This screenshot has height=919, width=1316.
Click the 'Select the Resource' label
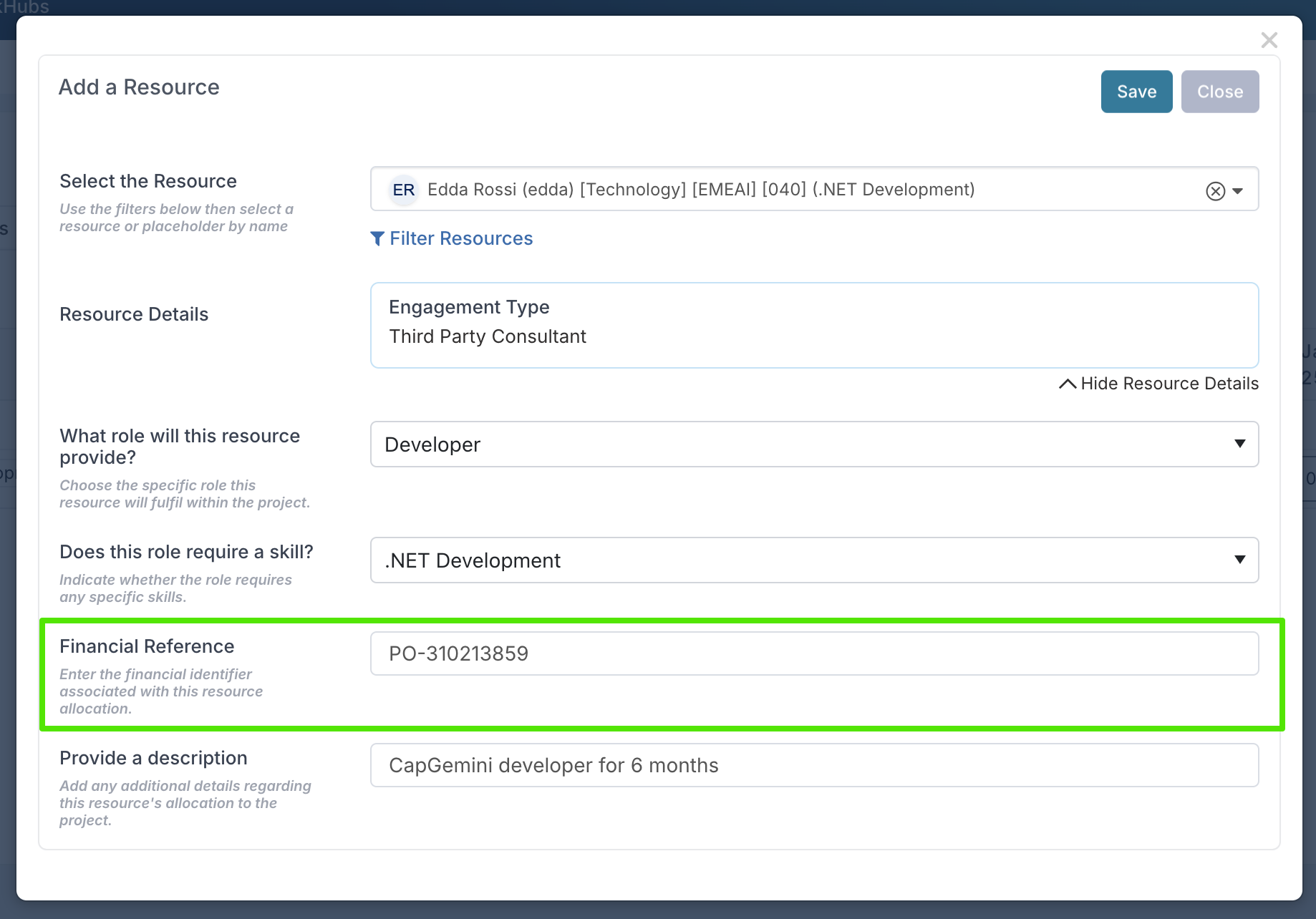coord(148,181)
